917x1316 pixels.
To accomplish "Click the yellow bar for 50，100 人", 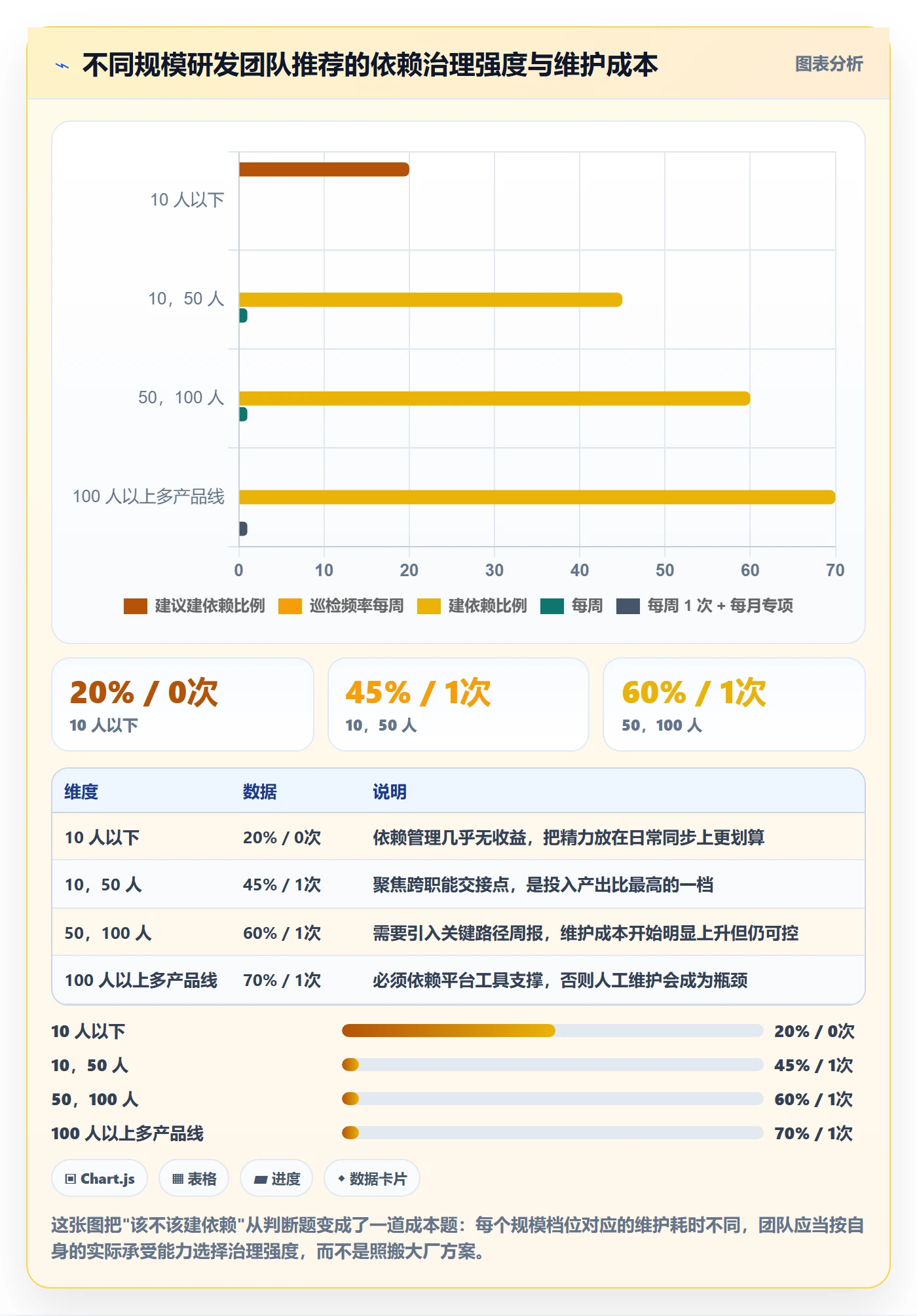I will [x=495, y=398].
